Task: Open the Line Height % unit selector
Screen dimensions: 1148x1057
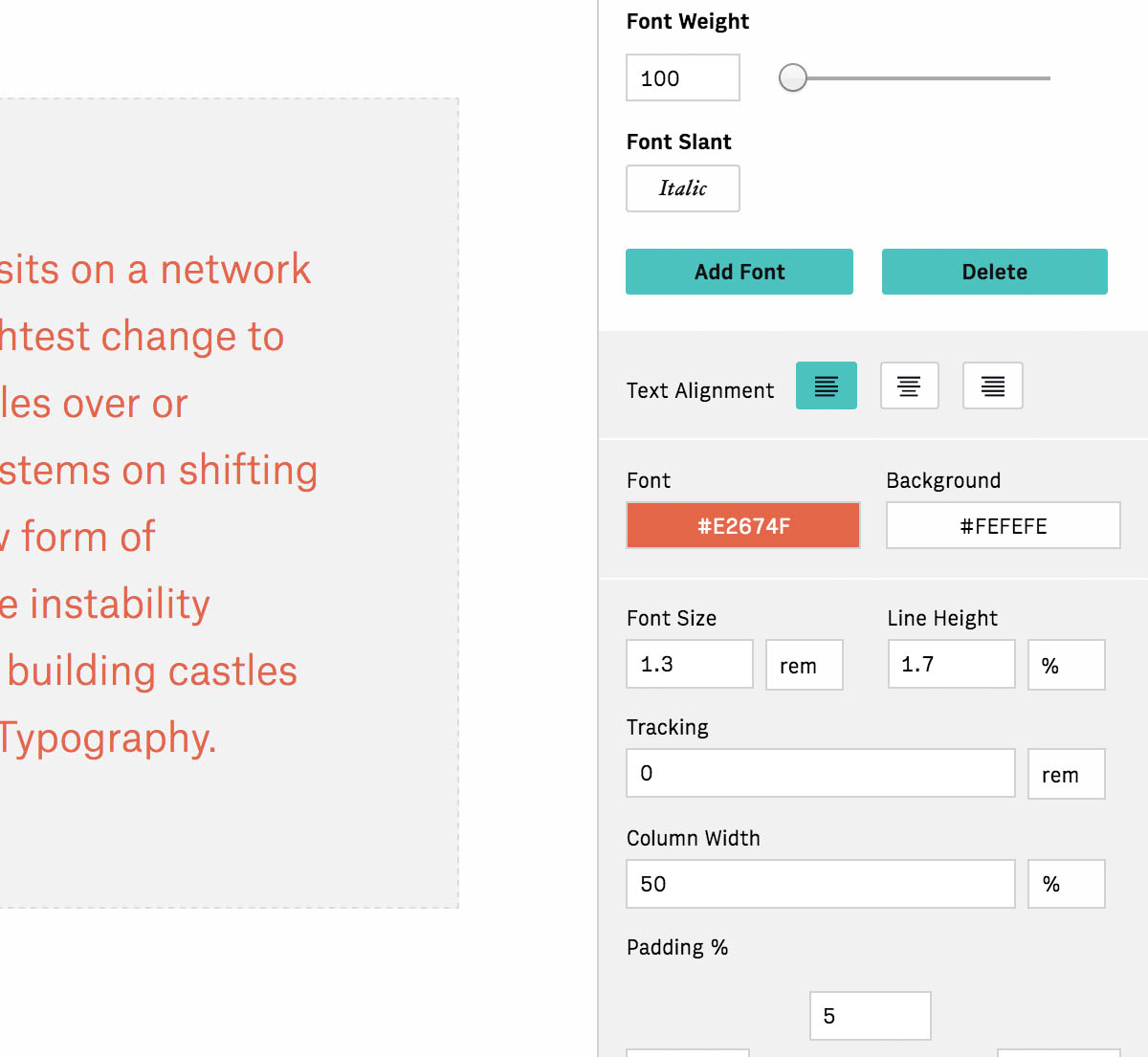Action: pyautogui.click(x=1066, y=666)
